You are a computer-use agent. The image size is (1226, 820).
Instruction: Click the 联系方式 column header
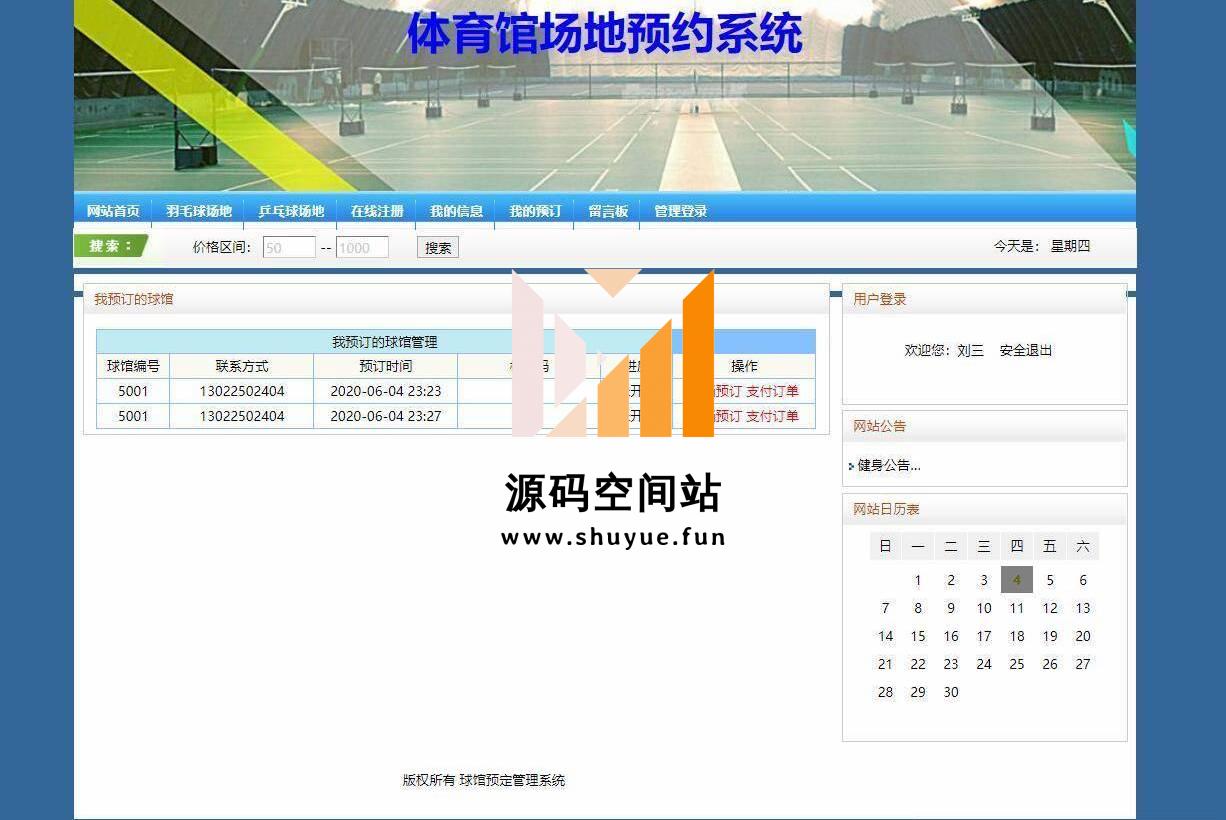pyautogui.click(x=242, y=366)
